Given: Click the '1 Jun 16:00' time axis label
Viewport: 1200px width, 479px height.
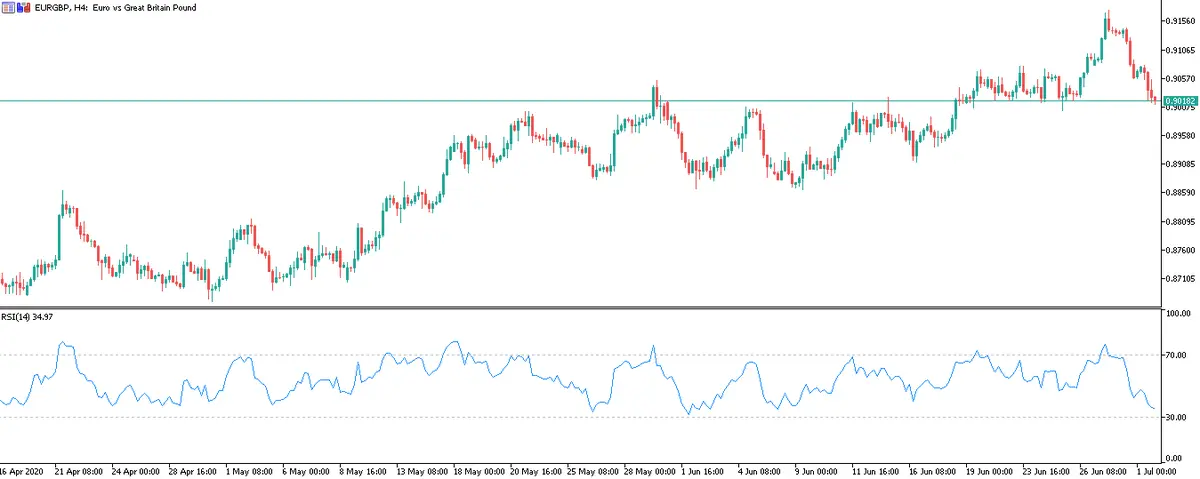Looking at the screenshot, I should click(x=703, y=470).
